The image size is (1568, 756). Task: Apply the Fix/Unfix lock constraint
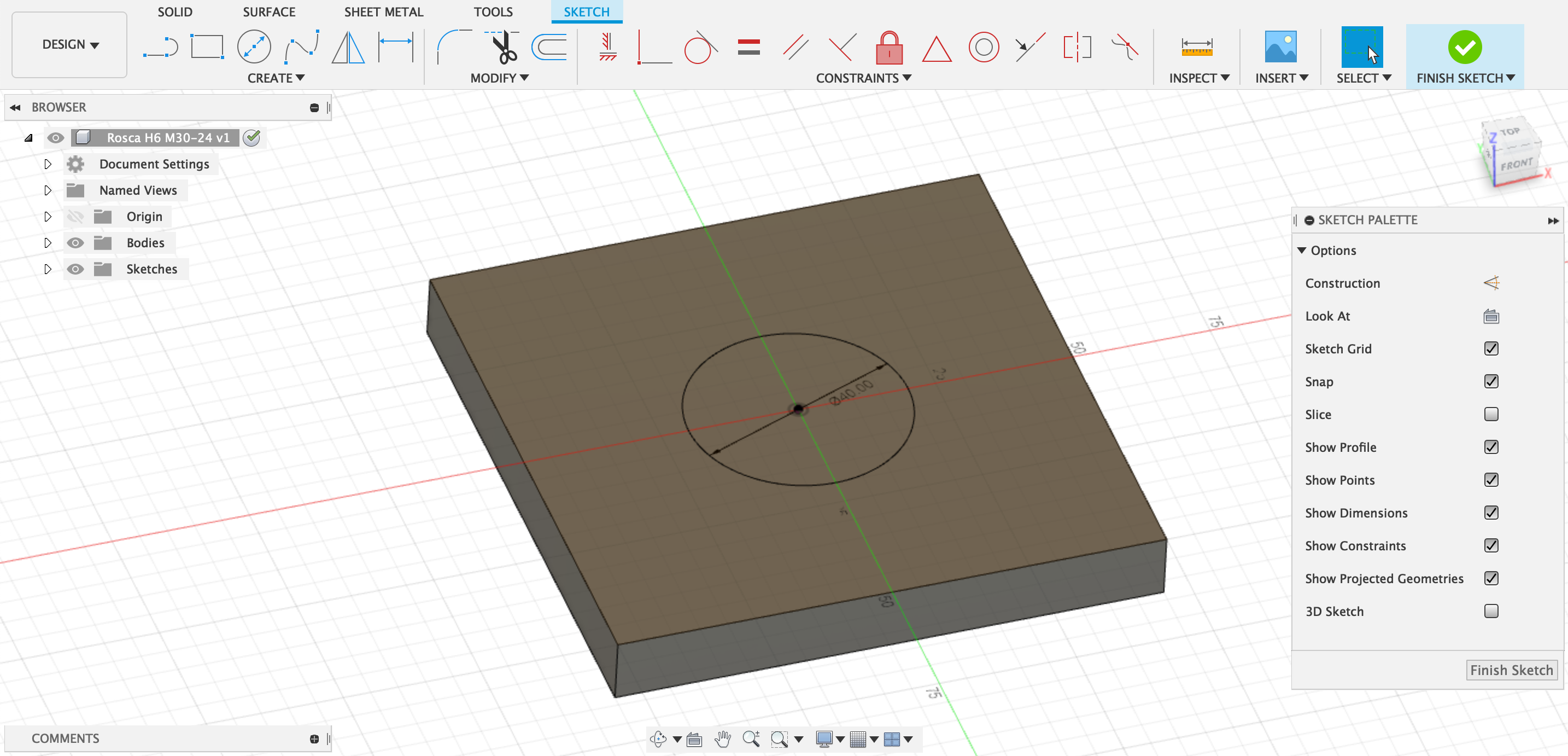(888, 47)
